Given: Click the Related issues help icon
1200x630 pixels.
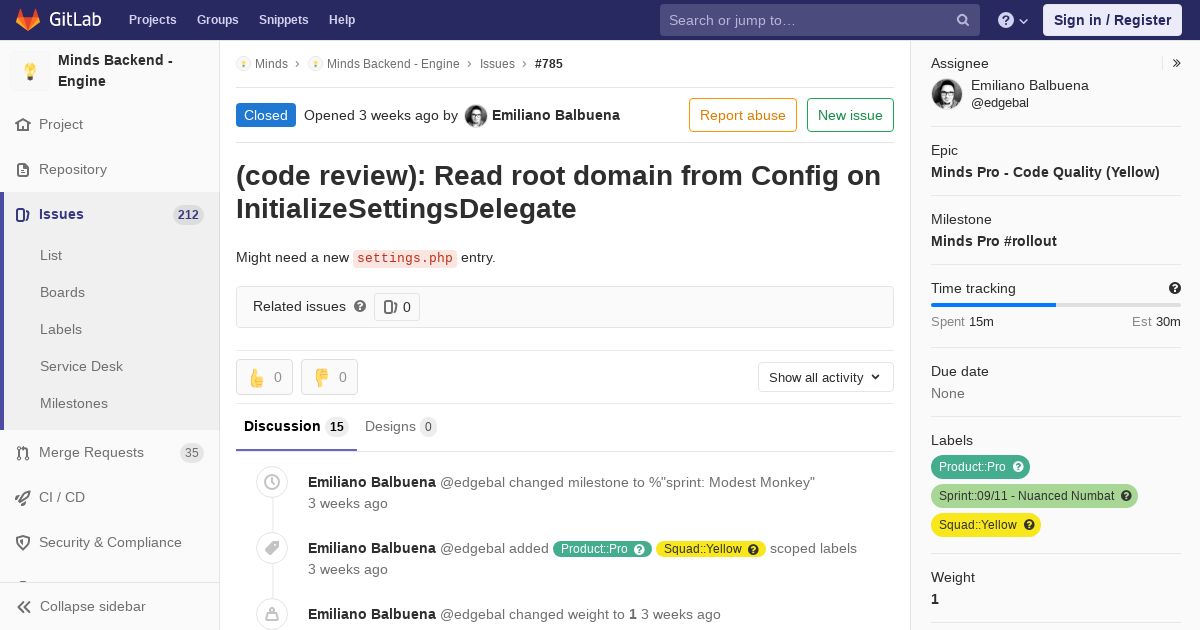Looking at the screenshot, I should 360,306.
